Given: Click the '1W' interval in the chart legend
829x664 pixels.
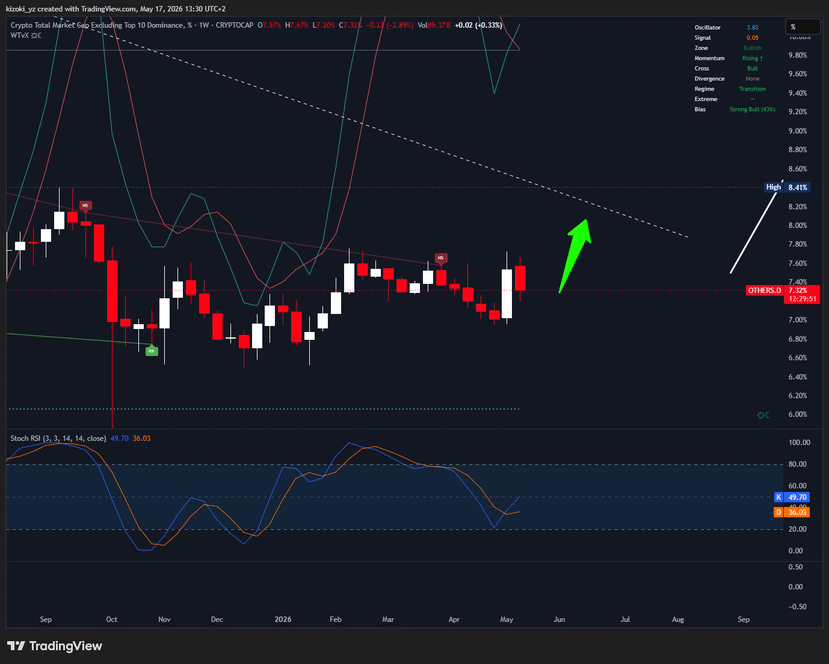Looking at the screenshot, I should [204, 25].
